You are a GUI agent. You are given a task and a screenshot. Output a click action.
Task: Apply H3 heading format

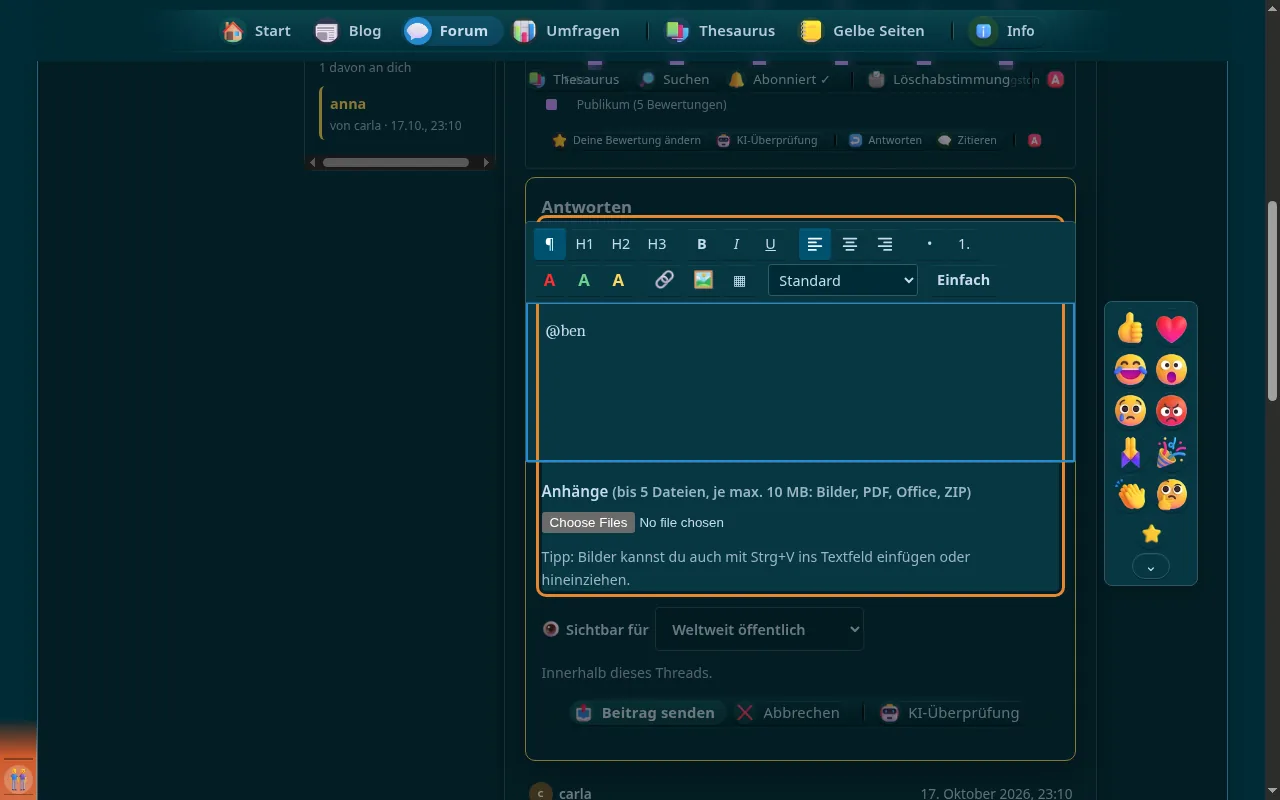657,244
